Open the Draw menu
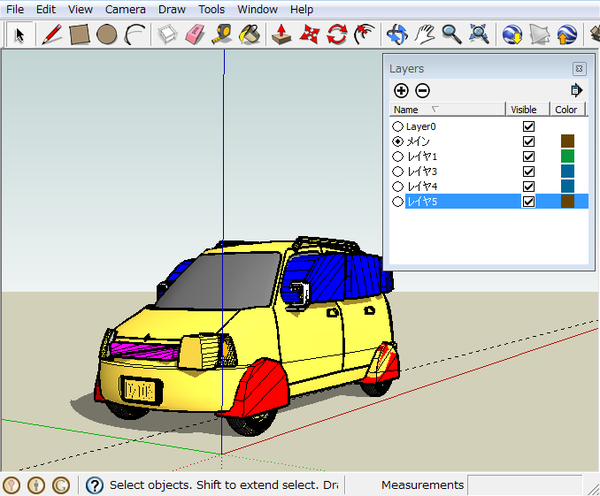The height and width of the screenshot is (496, 600). click(x=172, y=9)
